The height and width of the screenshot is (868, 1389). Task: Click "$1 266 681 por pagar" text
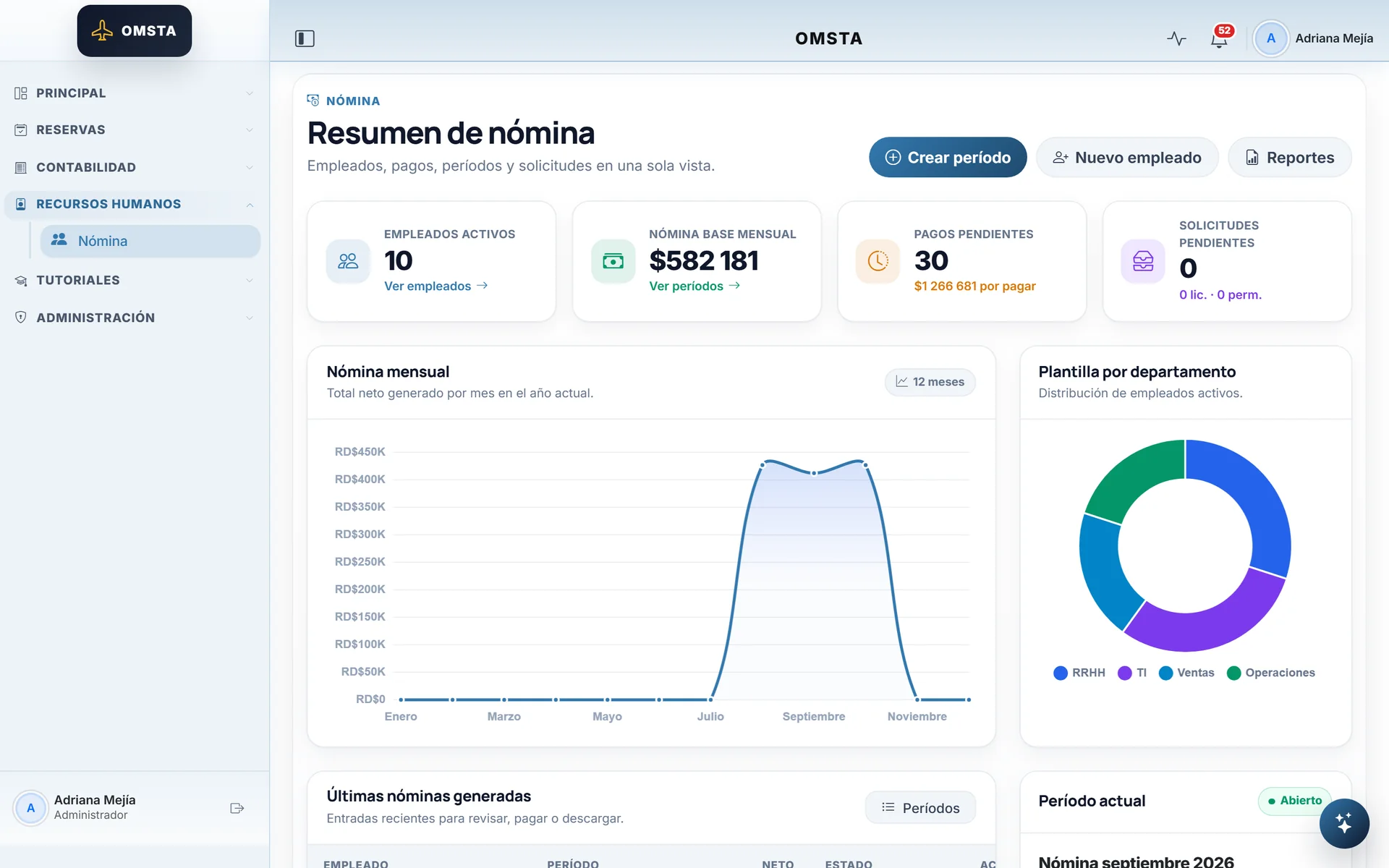[974, 286]
